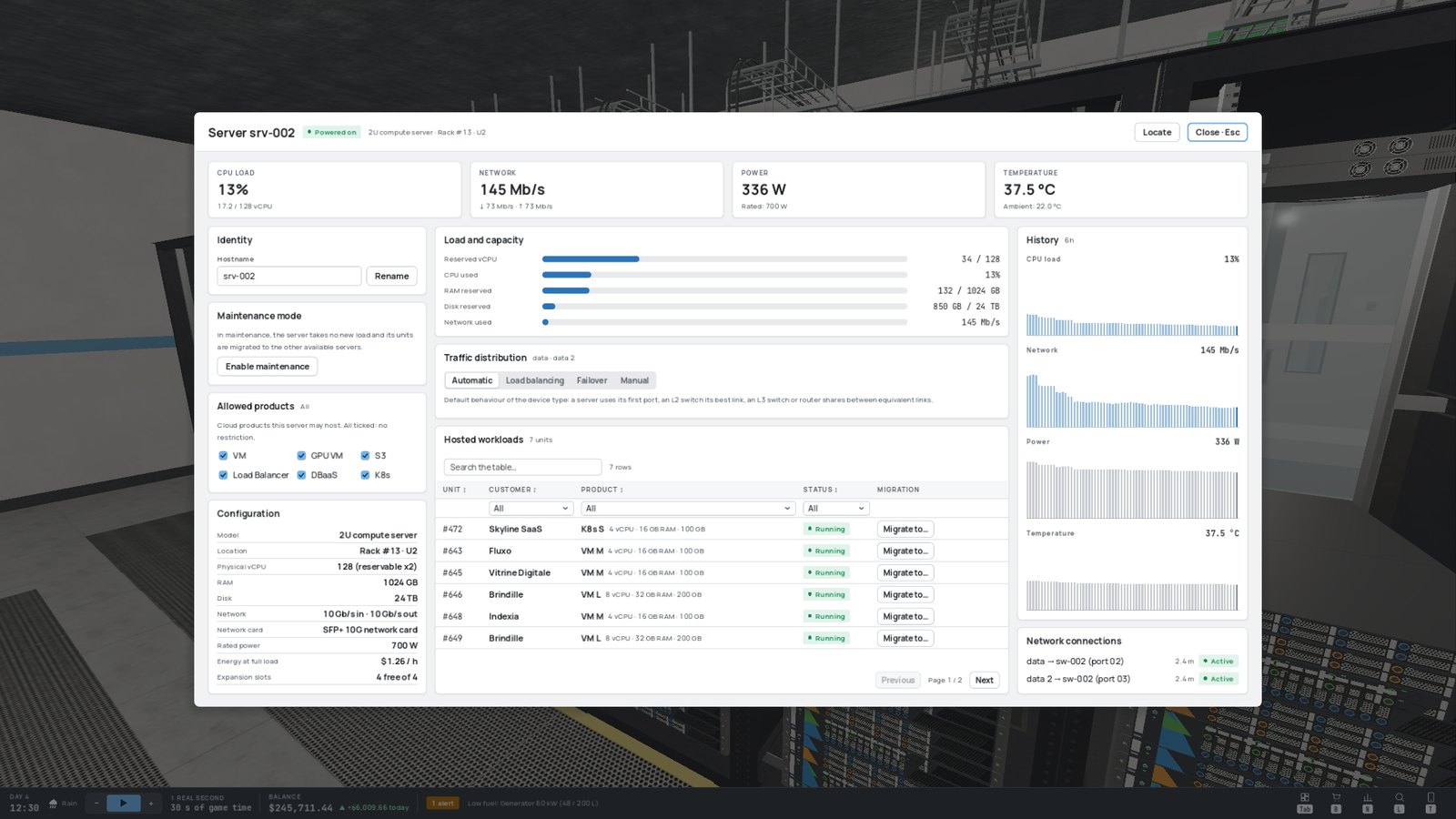Screen dimensions: 1456x819
Task: Open the dashboard grid icon in bottom bar
Action: coord(1305,797)
